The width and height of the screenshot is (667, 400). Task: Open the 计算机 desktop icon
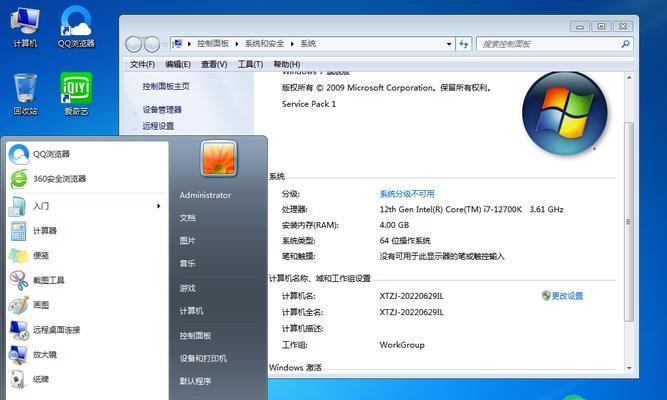25,27
